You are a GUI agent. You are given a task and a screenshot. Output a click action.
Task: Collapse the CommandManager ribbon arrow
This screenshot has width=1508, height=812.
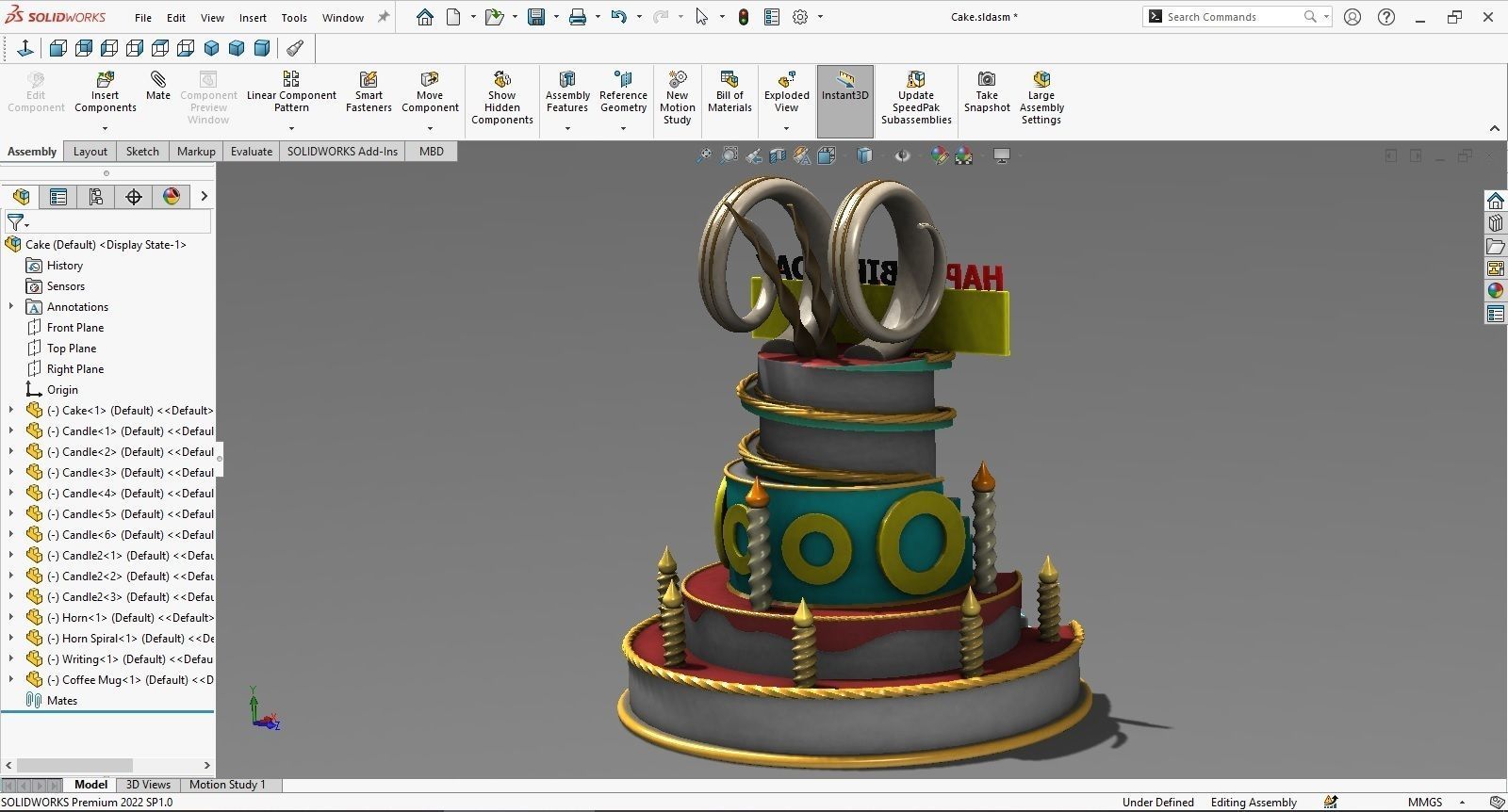1495,128
